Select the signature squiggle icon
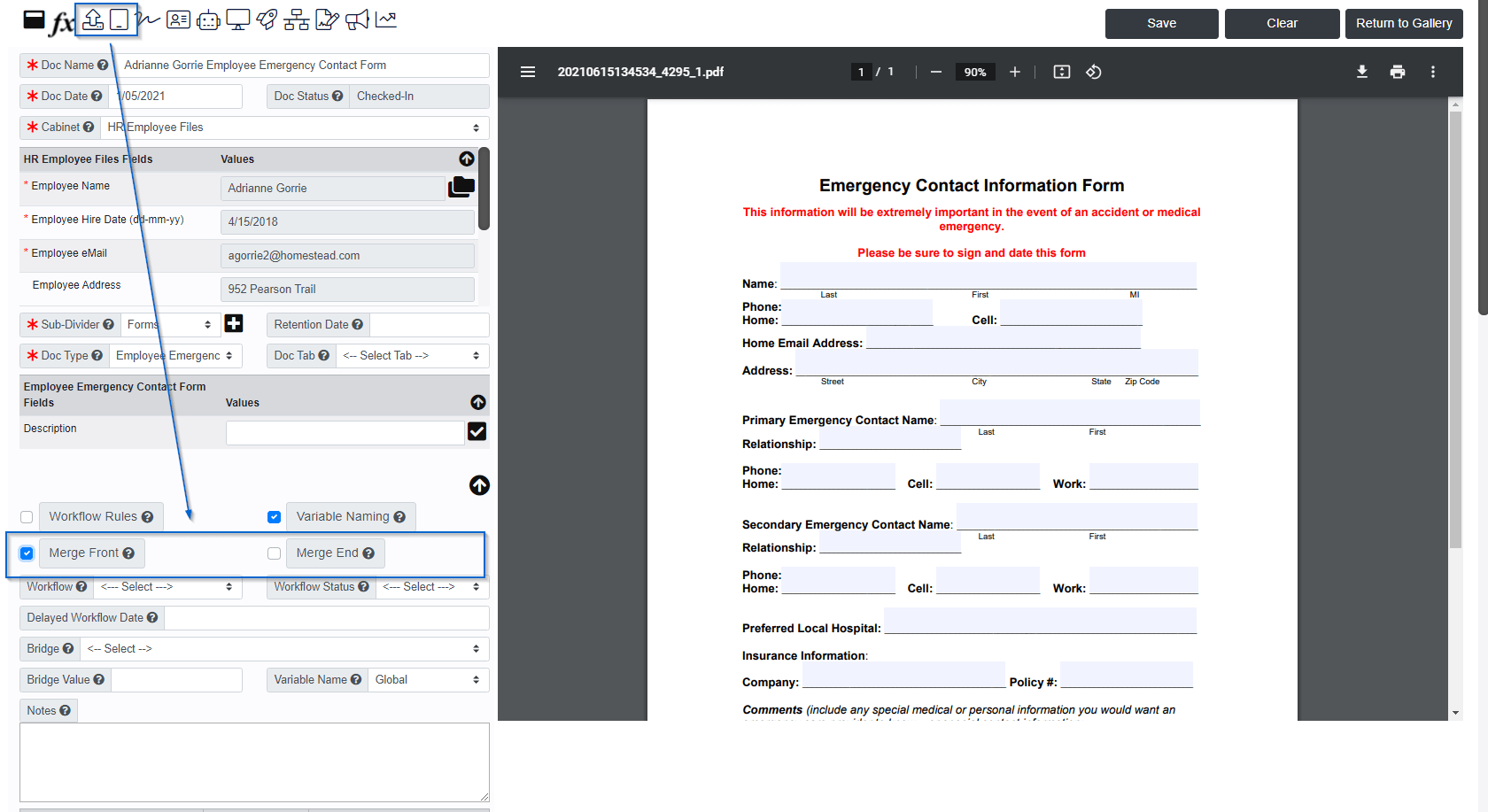Screen dimensions: 1488x812 (x=149, y=19)
